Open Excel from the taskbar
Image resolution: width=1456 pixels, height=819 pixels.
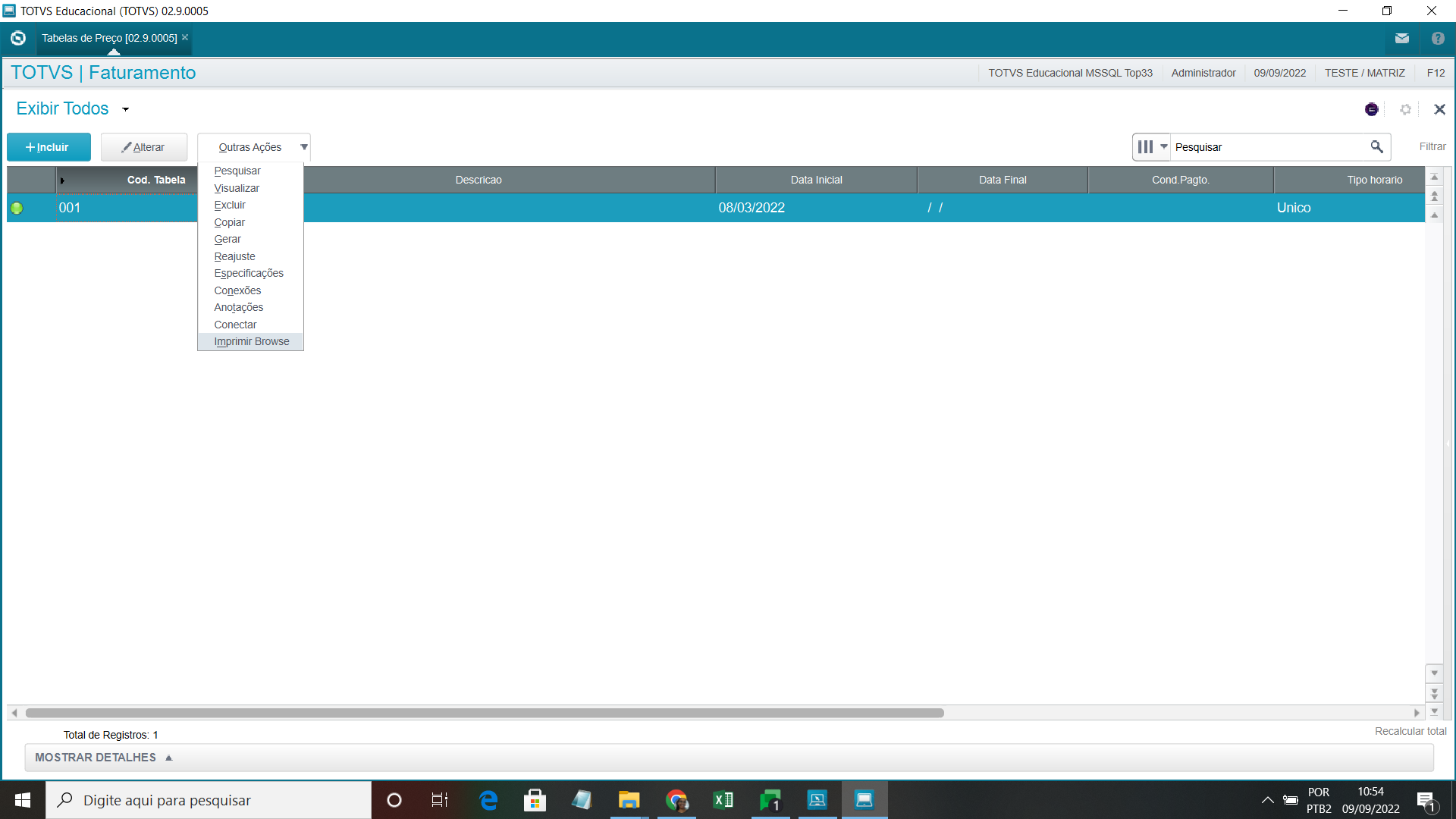(x=723, y=800)
